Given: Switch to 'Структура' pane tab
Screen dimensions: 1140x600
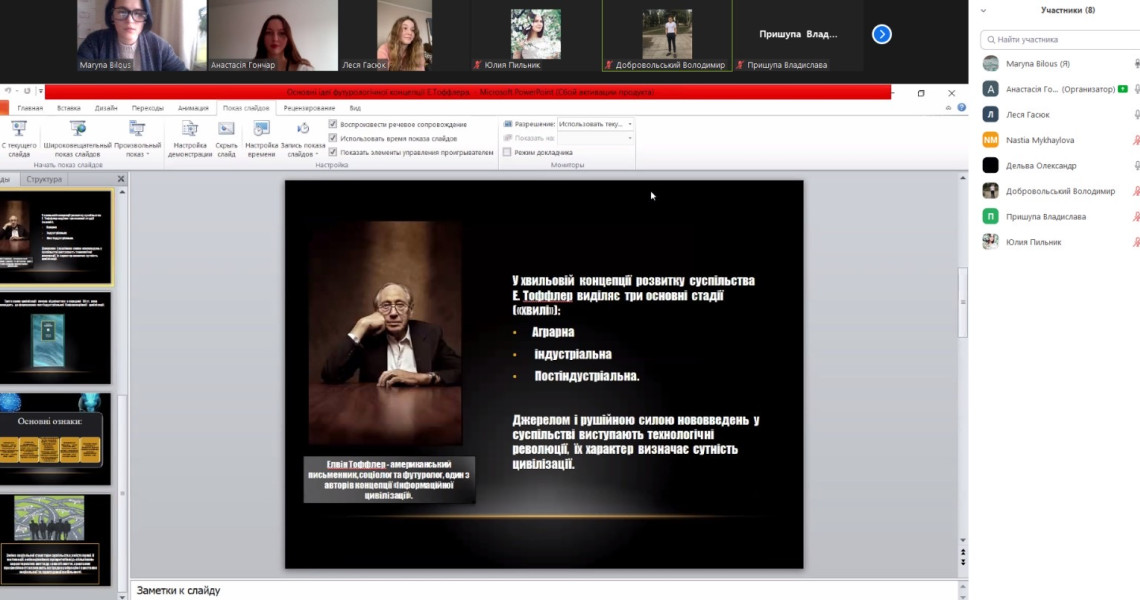Looking at the screenshot, I should coord(44,179).
